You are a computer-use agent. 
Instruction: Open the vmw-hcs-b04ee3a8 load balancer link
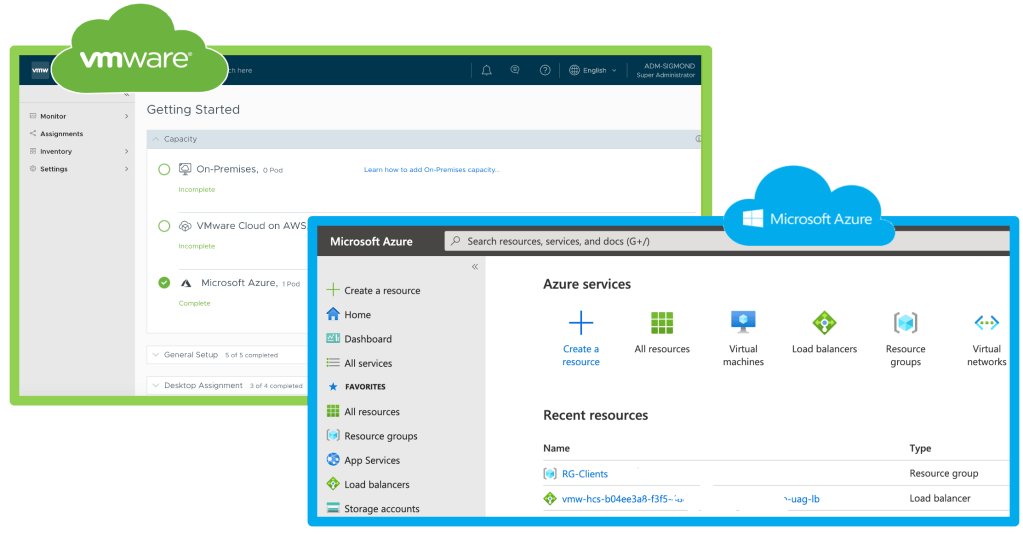(623, 499)
